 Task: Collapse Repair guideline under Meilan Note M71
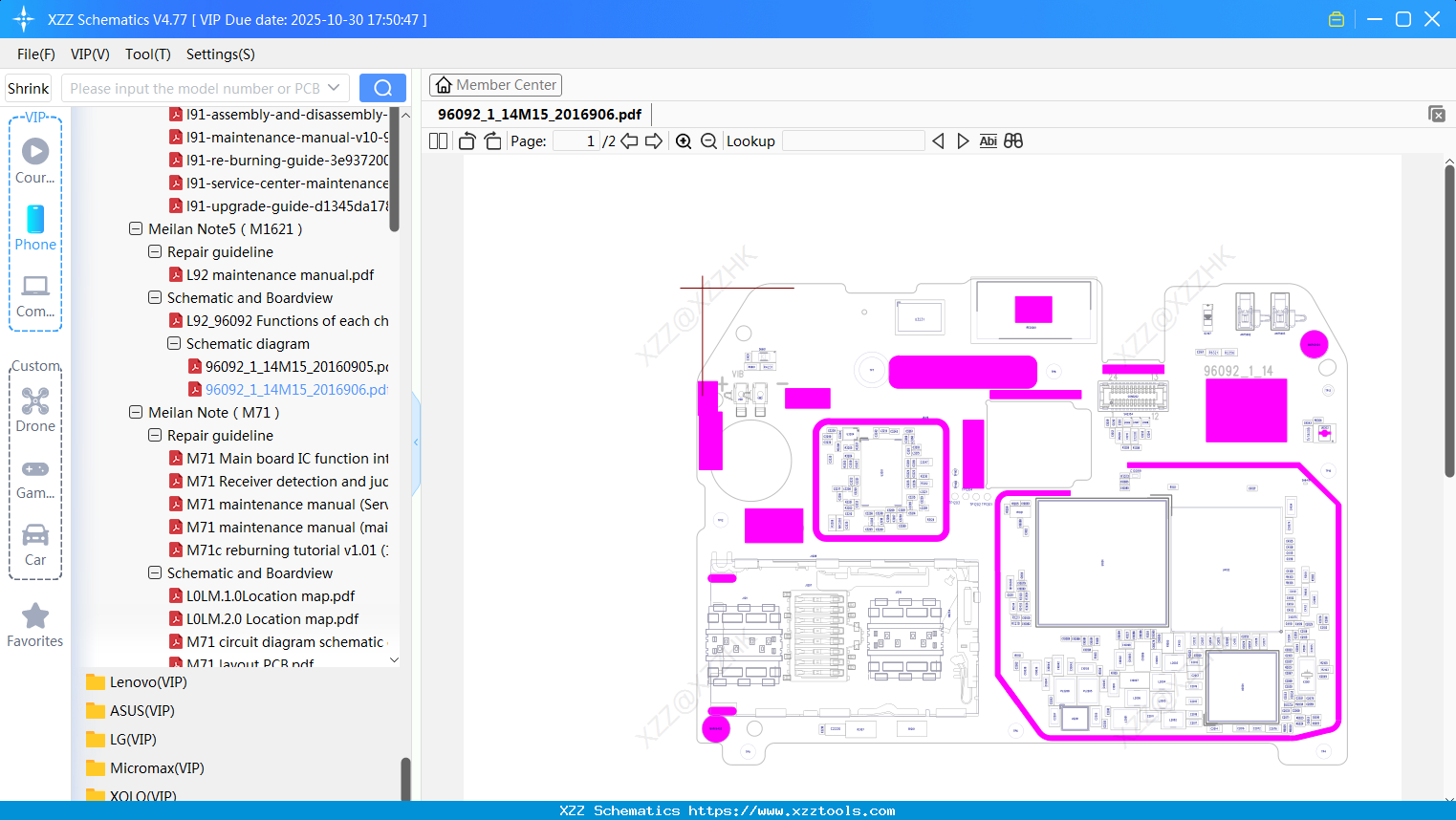click(x=155, y=436)
